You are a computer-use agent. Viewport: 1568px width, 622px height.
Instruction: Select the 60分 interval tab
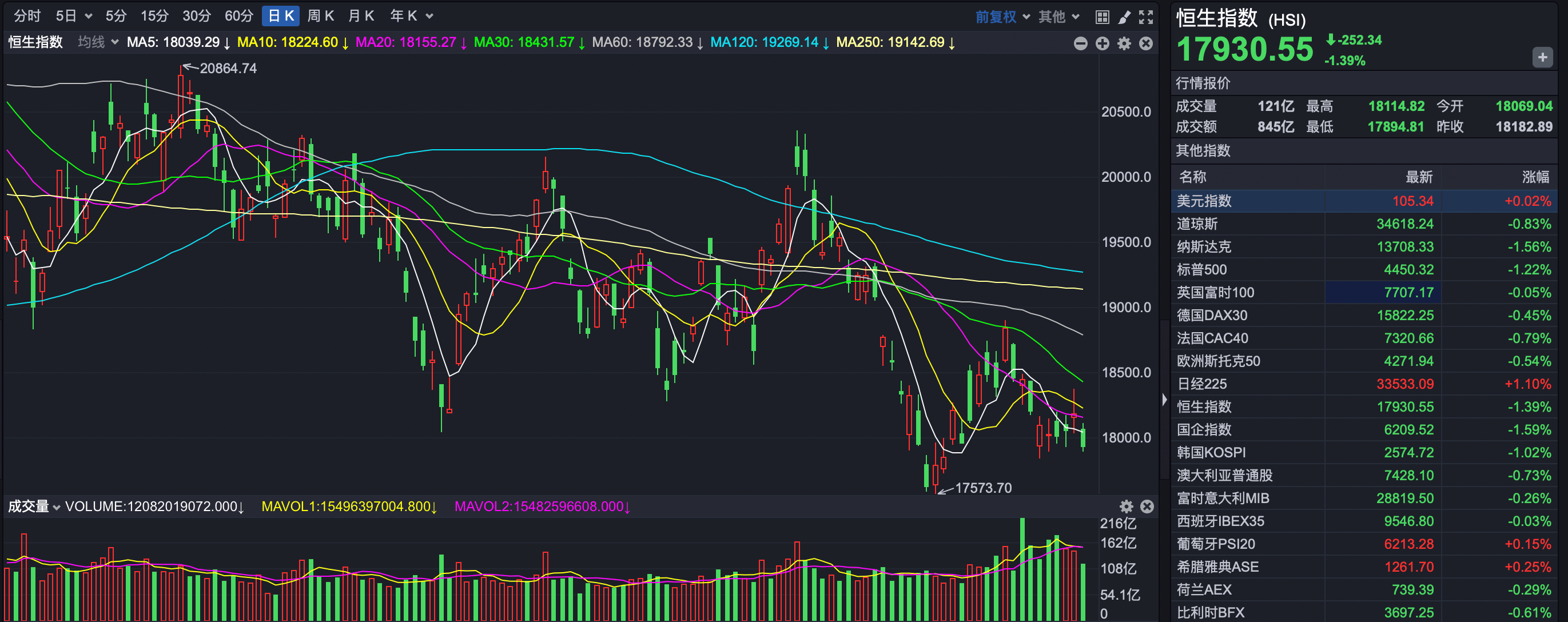click(x=238, y=16)
